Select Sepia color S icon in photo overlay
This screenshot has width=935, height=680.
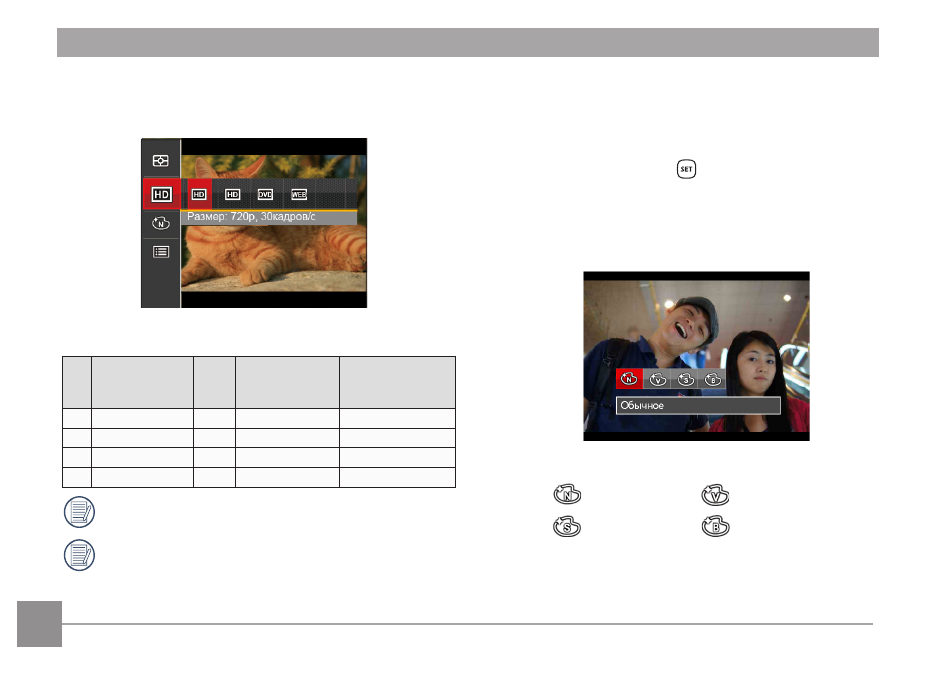686,379
